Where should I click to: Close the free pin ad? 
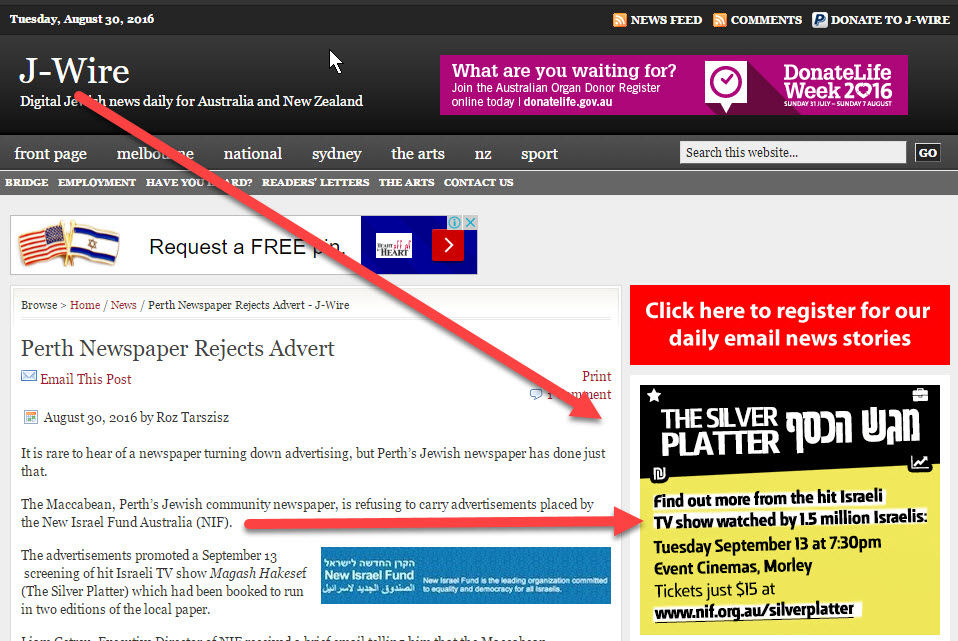tap(470, 222)
